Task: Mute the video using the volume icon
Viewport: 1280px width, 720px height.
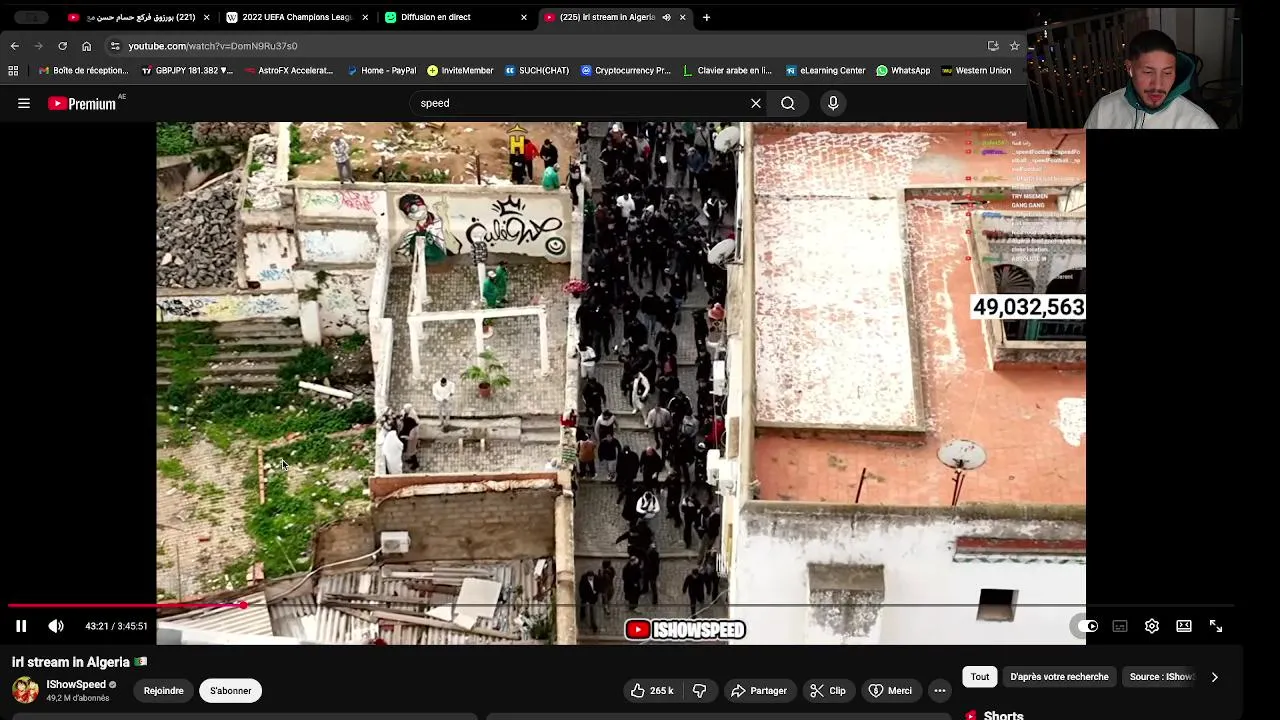Action: [56, 626]
